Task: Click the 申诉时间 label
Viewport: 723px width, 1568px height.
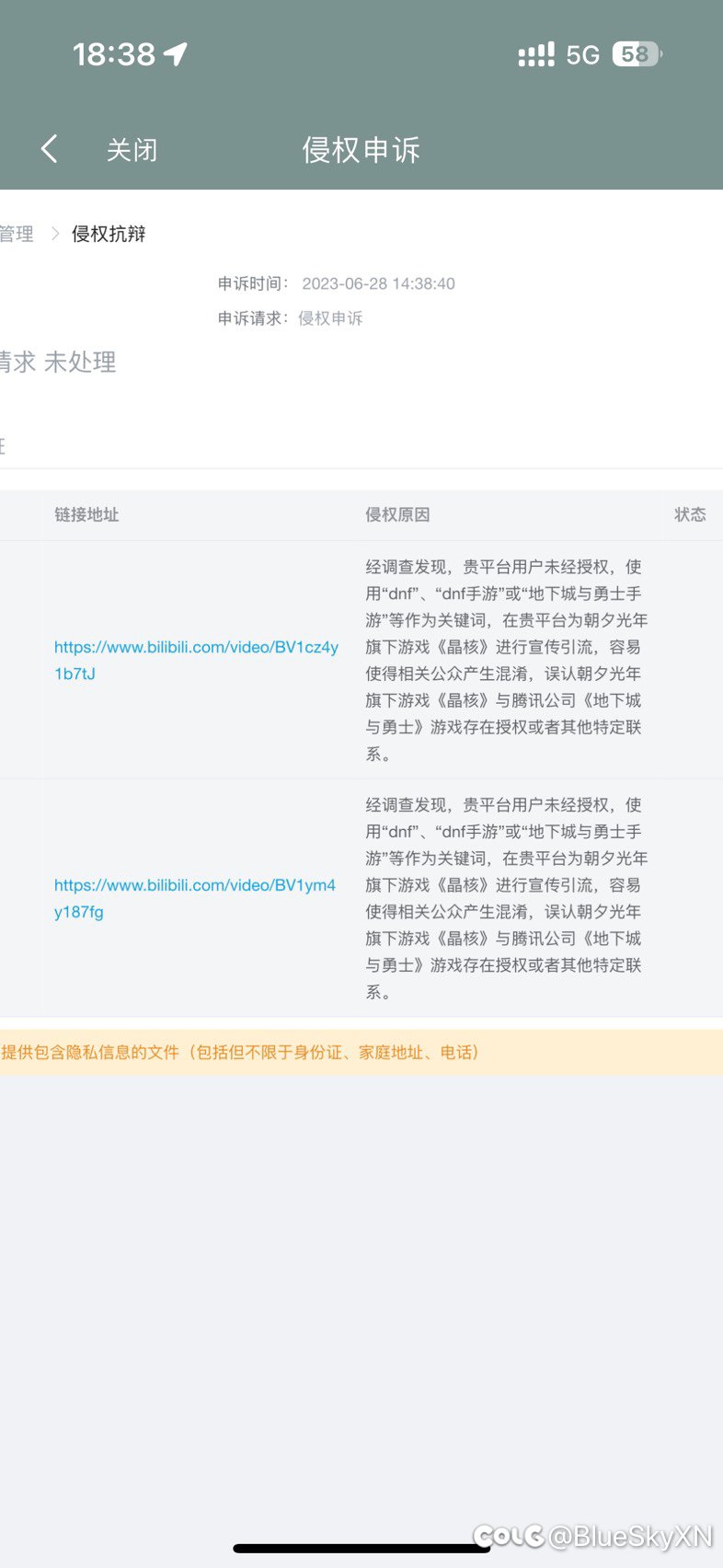Action: (253, 283)
